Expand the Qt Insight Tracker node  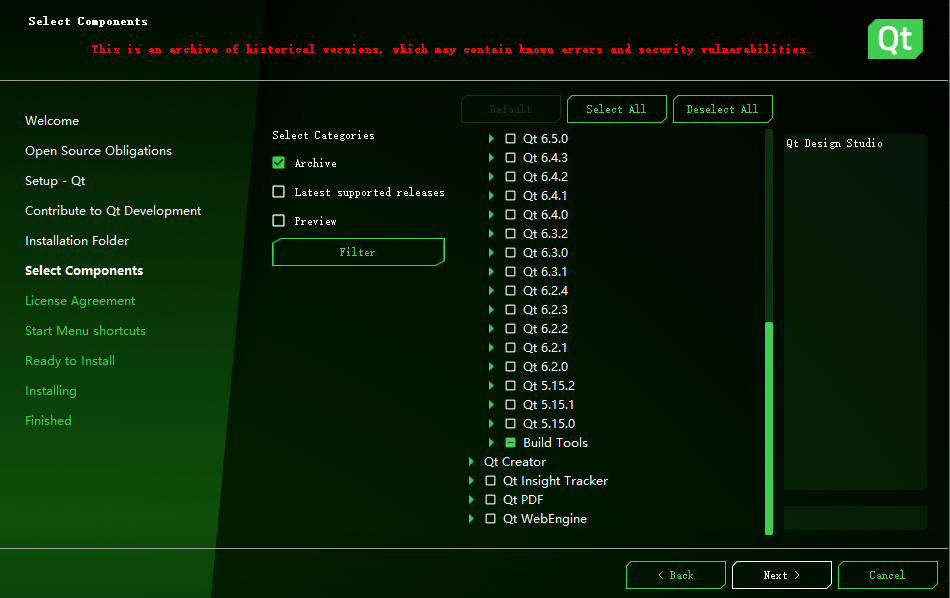(471, 480)
